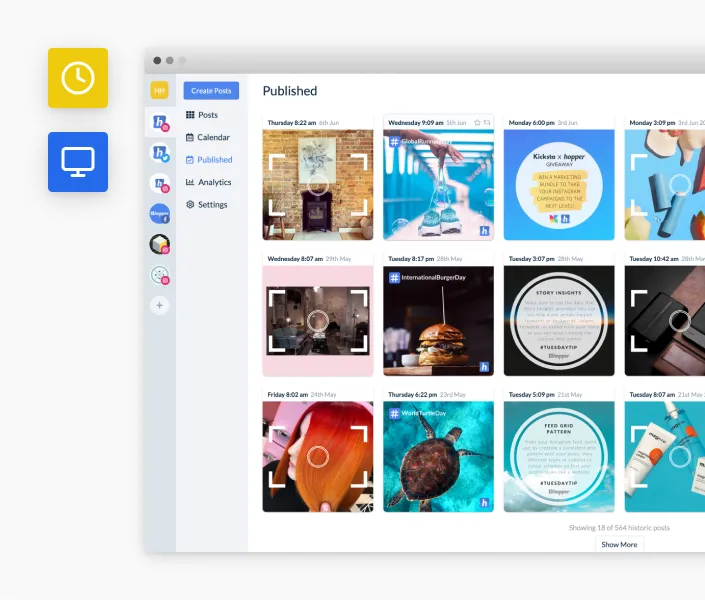Click the yellow clock scheduling tile
Screen dimensions: 705x601
coord(78,78)
